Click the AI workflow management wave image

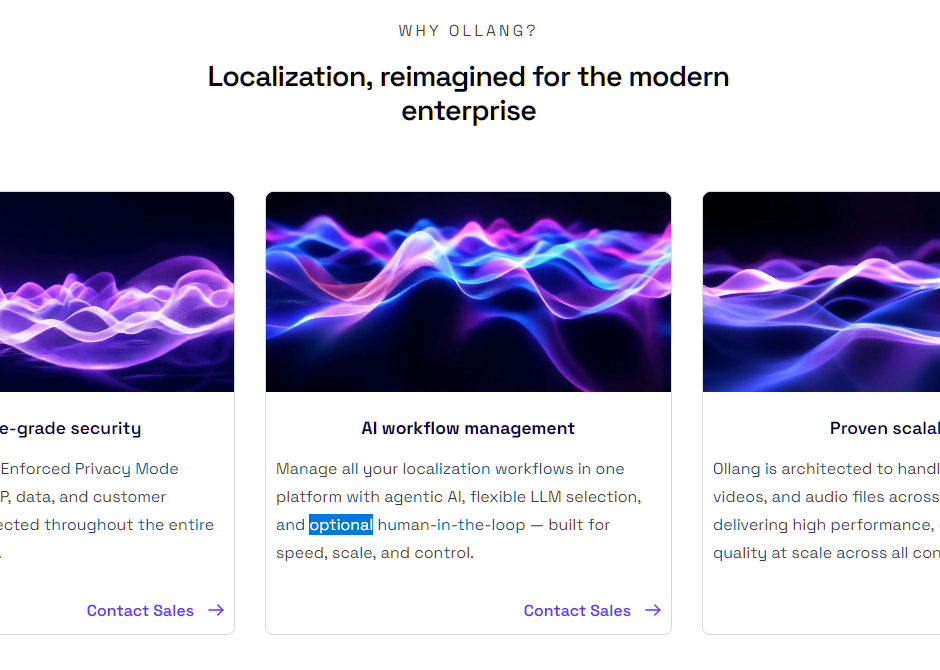[x=468, y=291]
